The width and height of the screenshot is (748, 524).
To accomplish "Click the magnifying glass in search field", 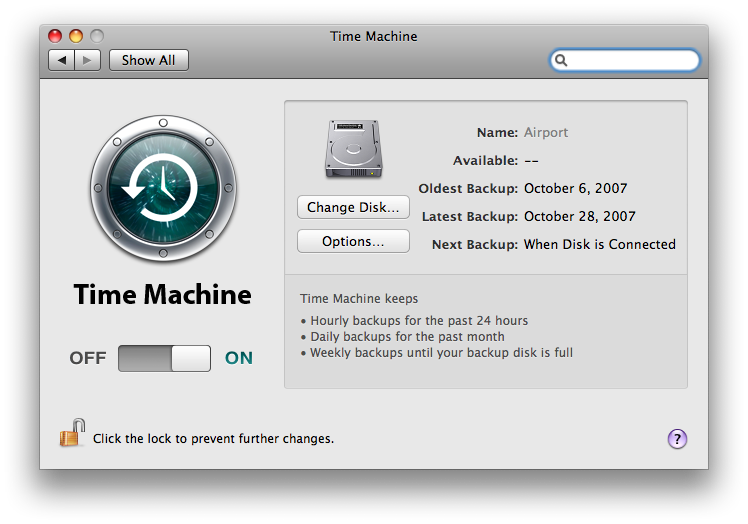I will coord(561,60).
